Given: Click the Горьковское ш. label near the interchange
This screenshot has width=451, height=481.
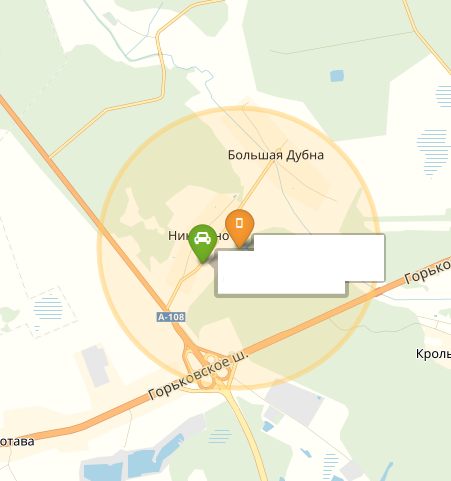Looking at the screenshot, I should 198,375.
